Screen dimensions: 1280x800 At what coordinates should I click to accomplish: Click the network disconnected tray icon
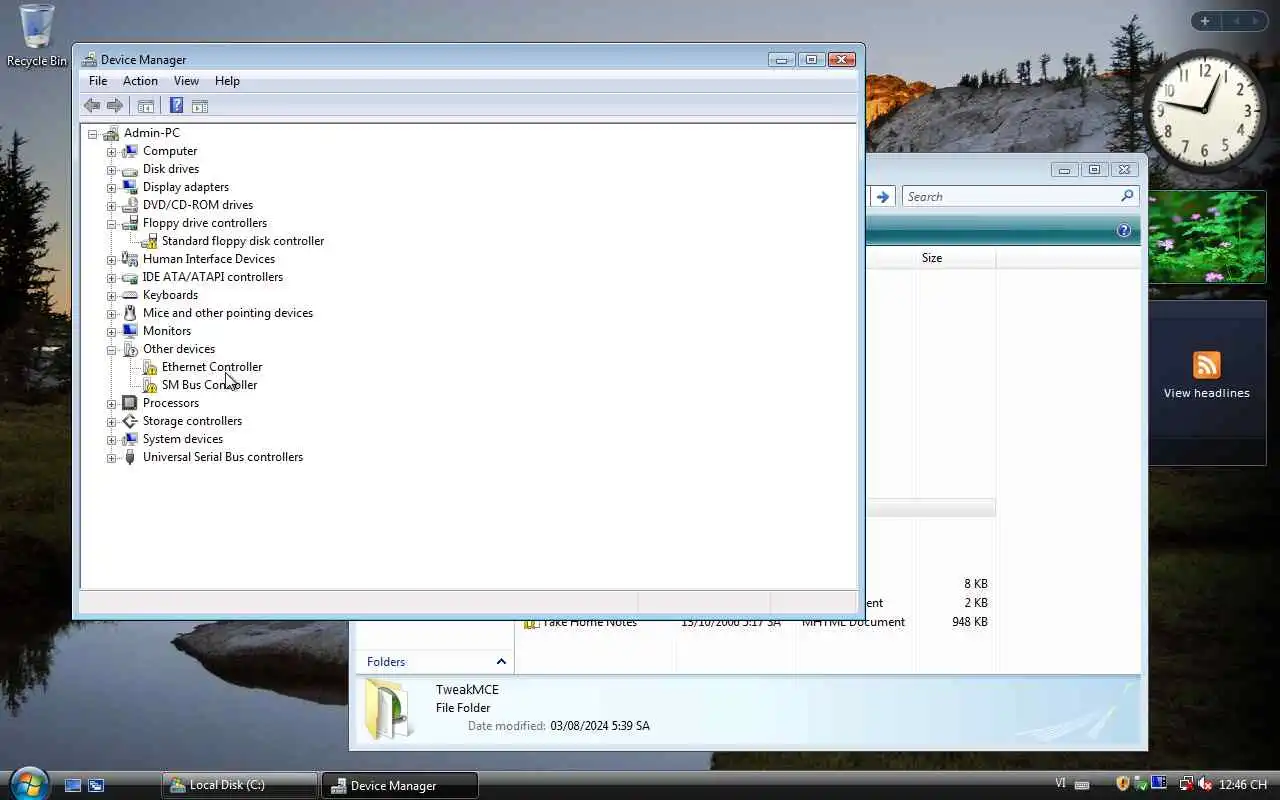(x=1186, y=784)
